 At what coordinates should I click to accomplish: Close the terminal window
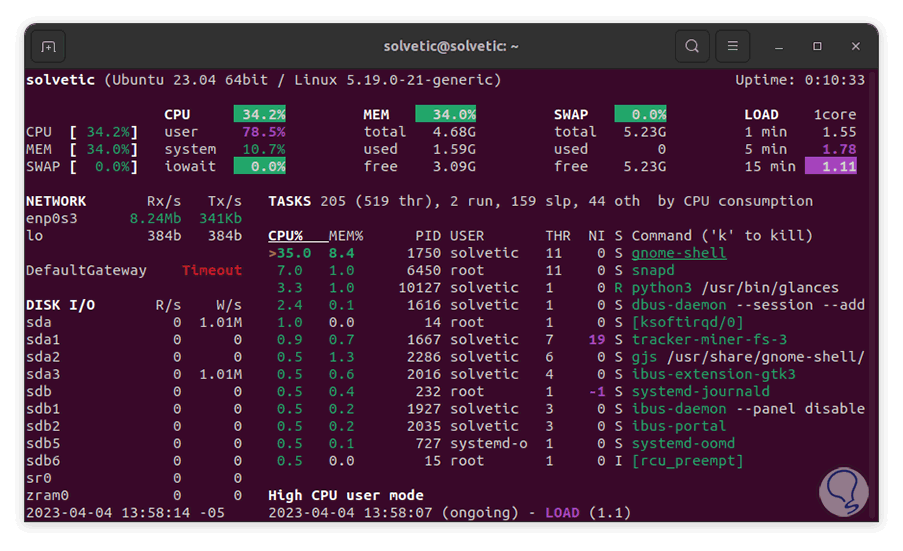[x=855, y=46]
